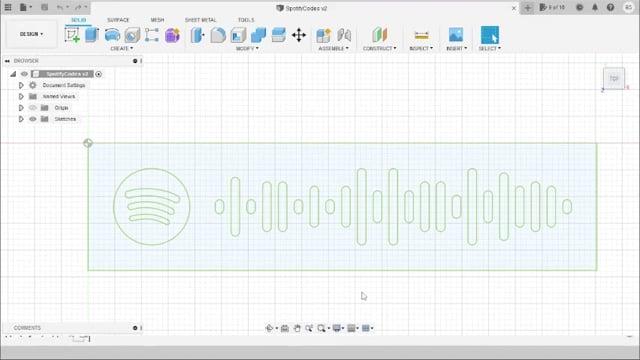Image resolution: width=640 pixels, height=360 pixels.
Task: Open the Create dropdown menu
Action: pyautogui.click(x=122, y=48)
